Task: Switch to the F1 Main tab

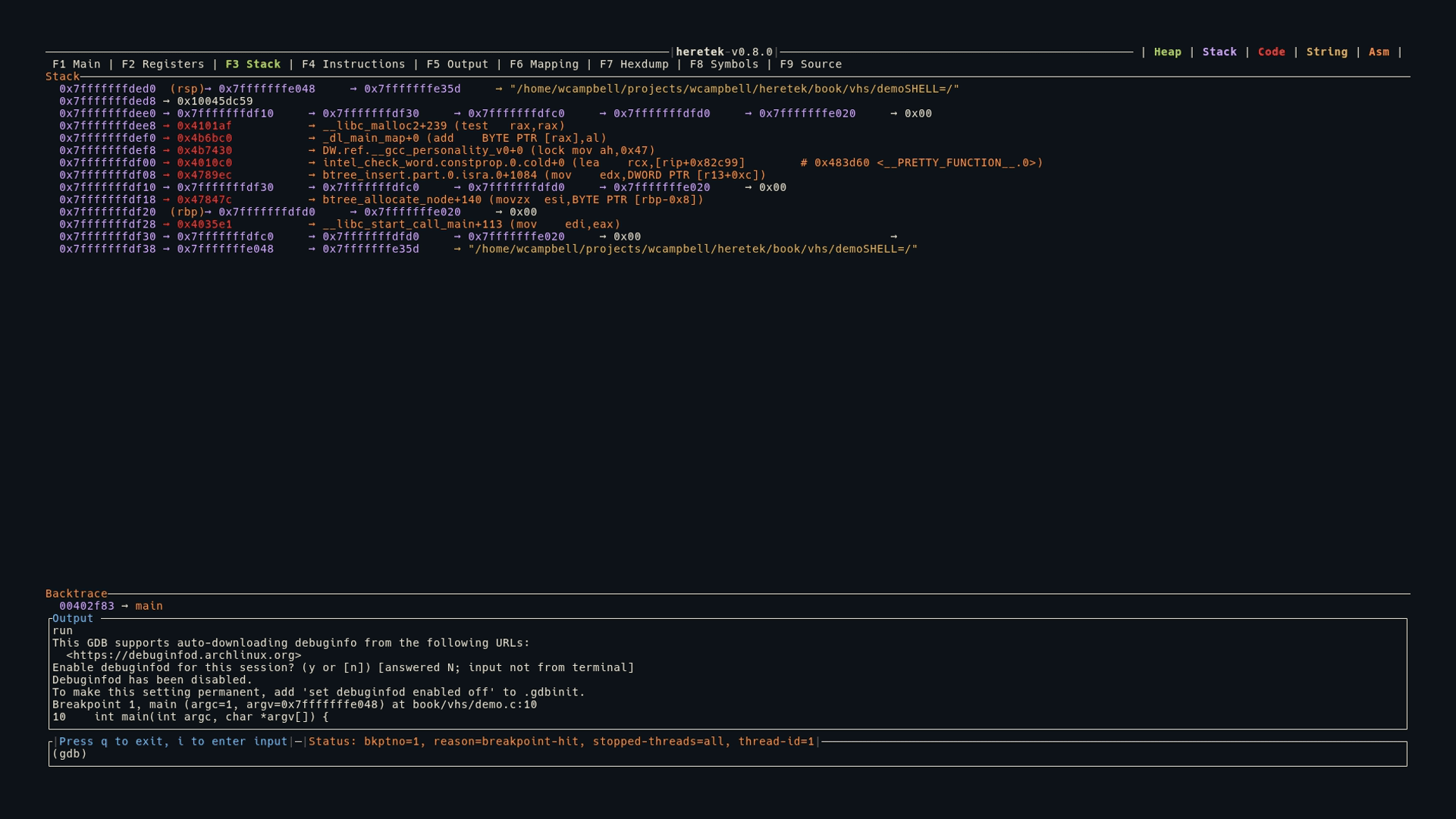Action: (76, 64)
